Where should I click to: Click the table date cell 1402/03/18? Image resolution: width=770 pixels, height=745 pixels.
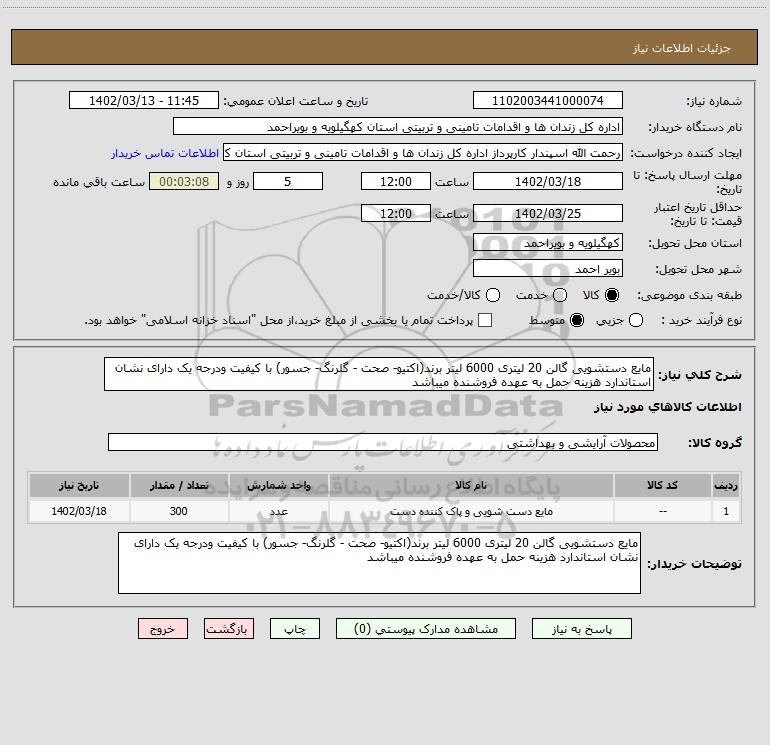pos(79,511)
